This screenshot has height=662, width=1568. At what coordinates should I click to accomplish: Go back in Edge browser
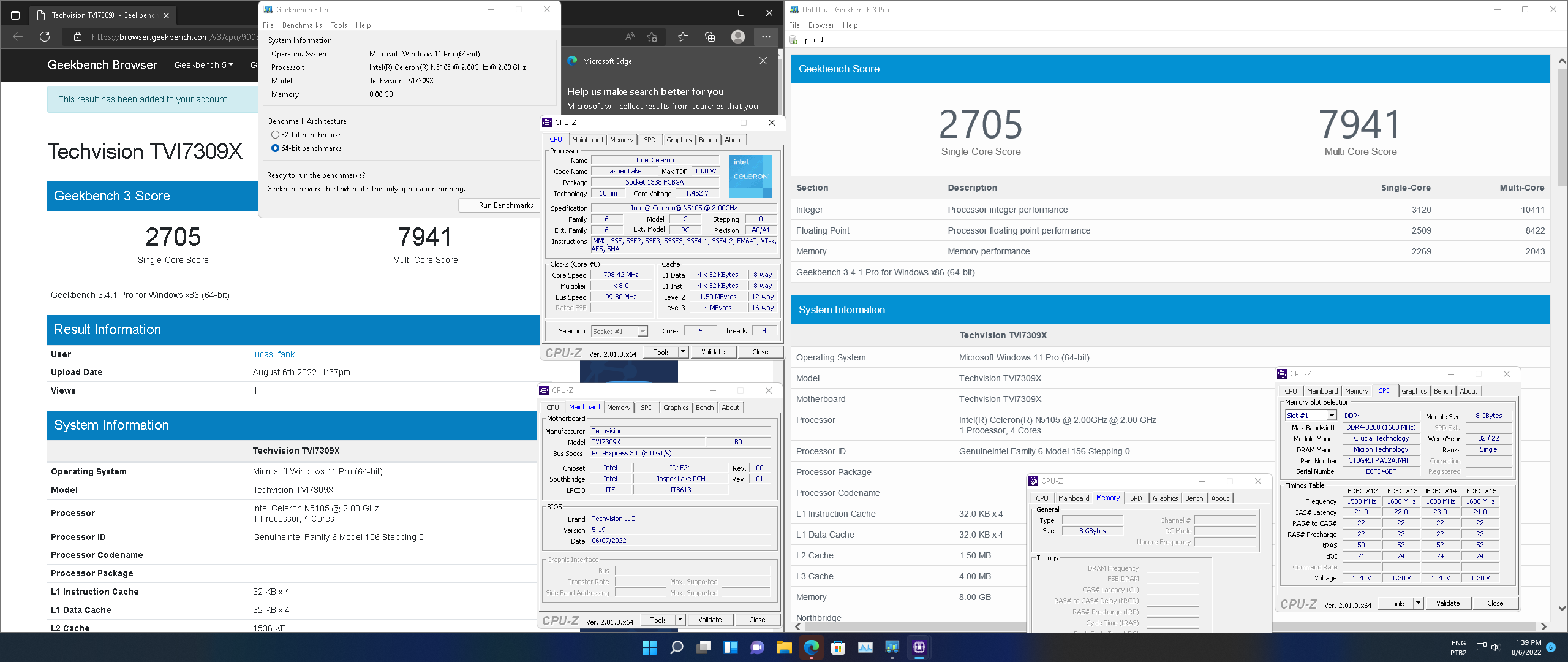[x=18, y=37]
